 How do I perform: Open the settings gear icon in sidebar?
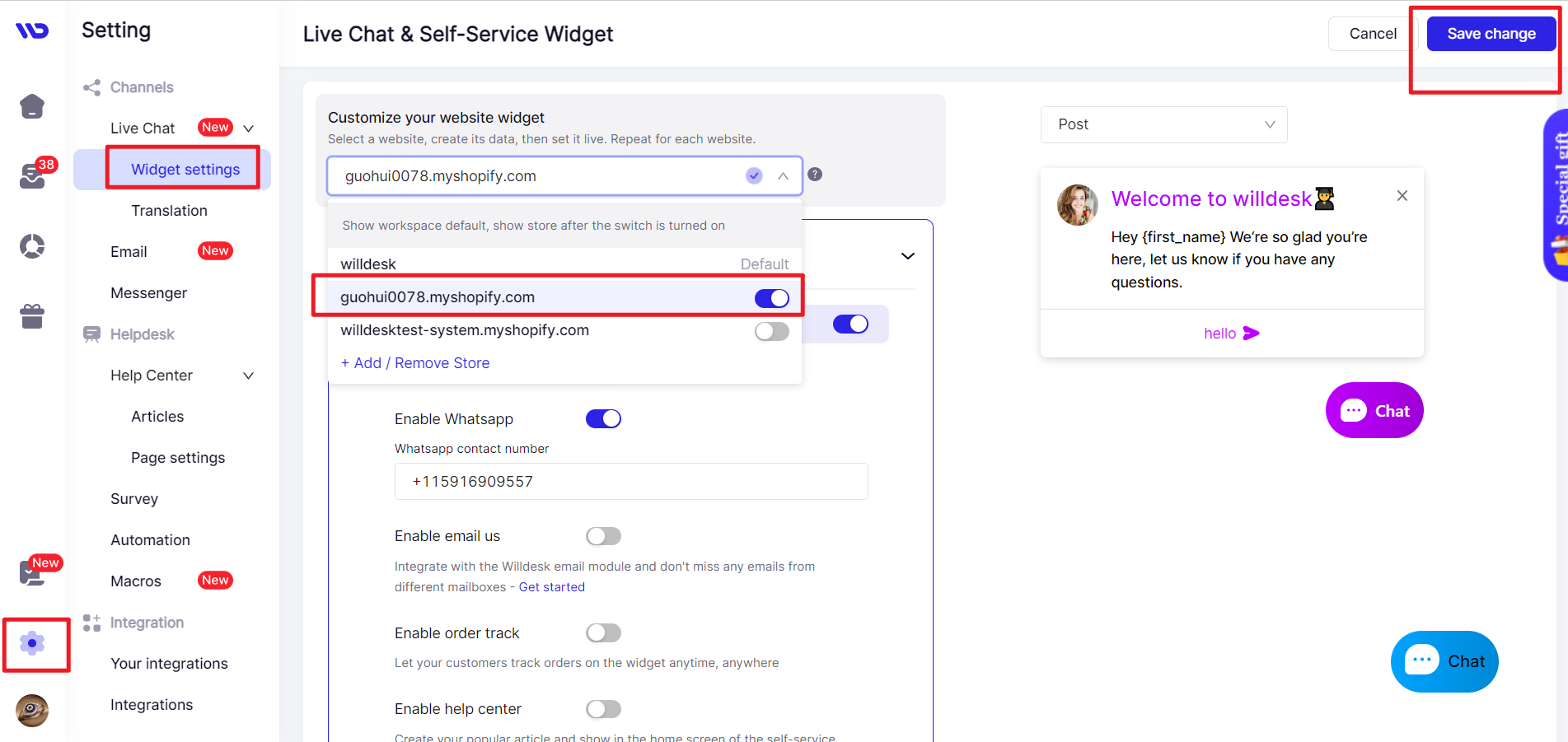point(32,643)
